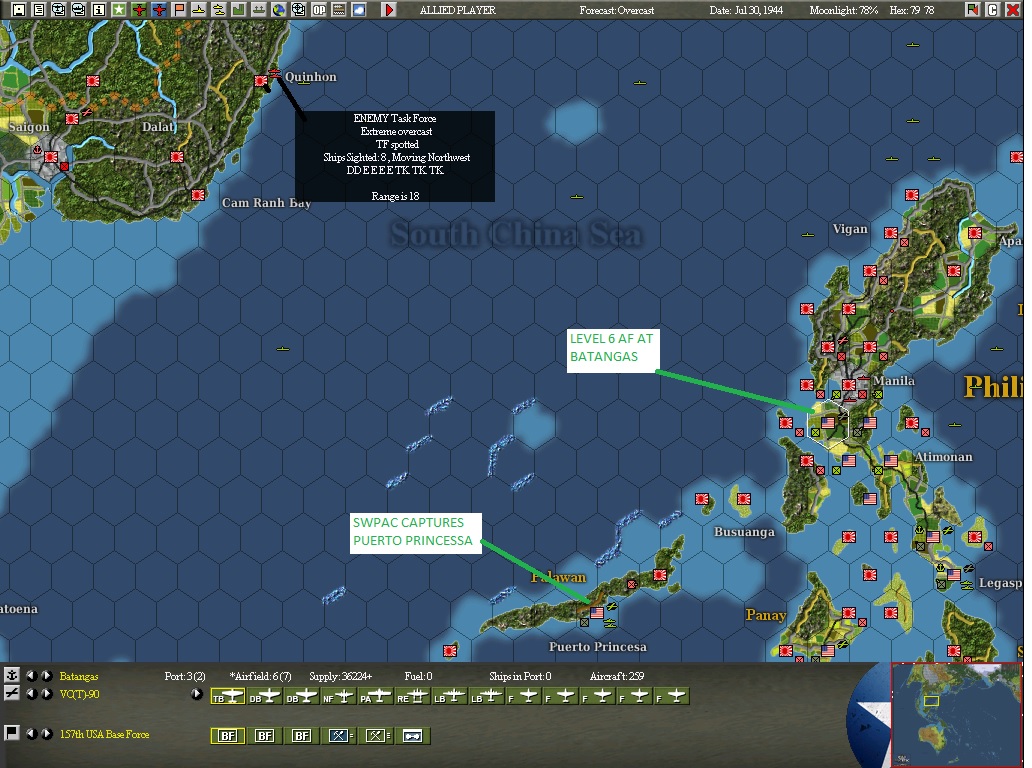The image size is (1032, 768).
Task: Select the third BF base force unit icon
Action: pyautogui.click(x=301, y=736)
